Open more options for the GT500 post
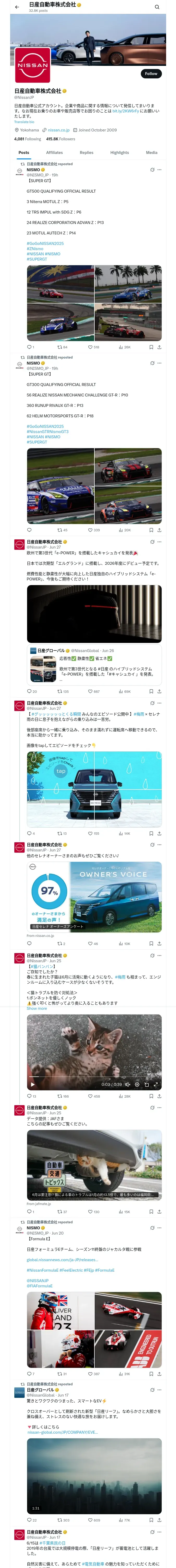Viewport: 176px width, 1568px height. coord(160,170)
